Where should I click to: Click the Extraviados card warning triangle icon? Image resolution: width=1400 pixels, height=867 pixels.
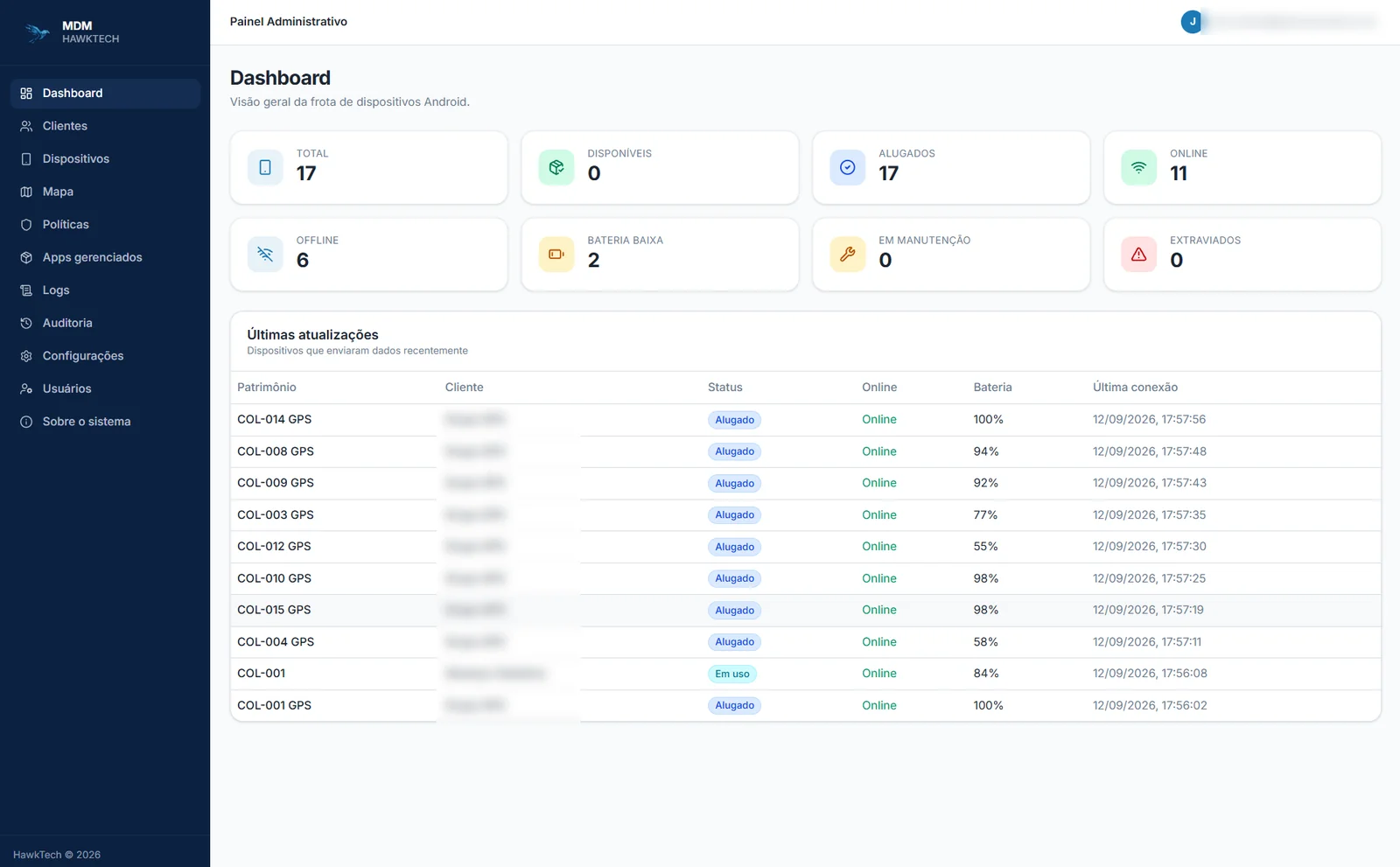point(1139,255)
